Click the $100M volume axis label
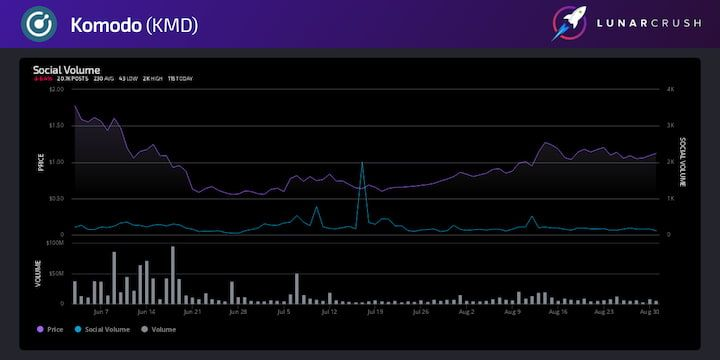The height and width of the screenshot is (360, 720). [x=56, y=243]
